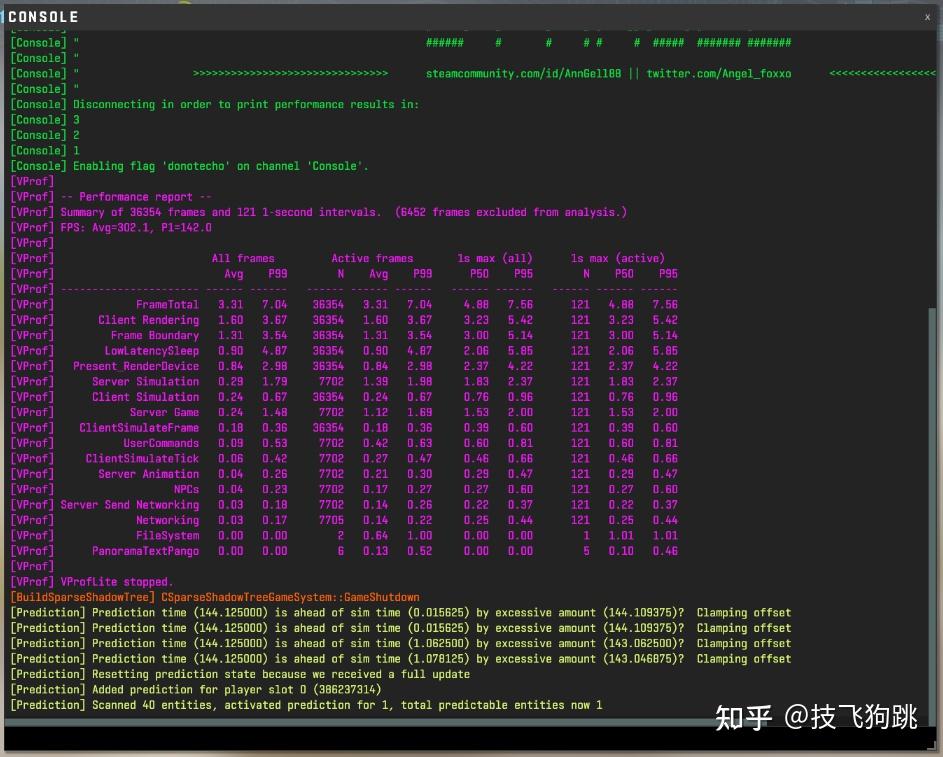Select the 'Resetting prediction state' line
943x757 pixels.
[240, 674]
